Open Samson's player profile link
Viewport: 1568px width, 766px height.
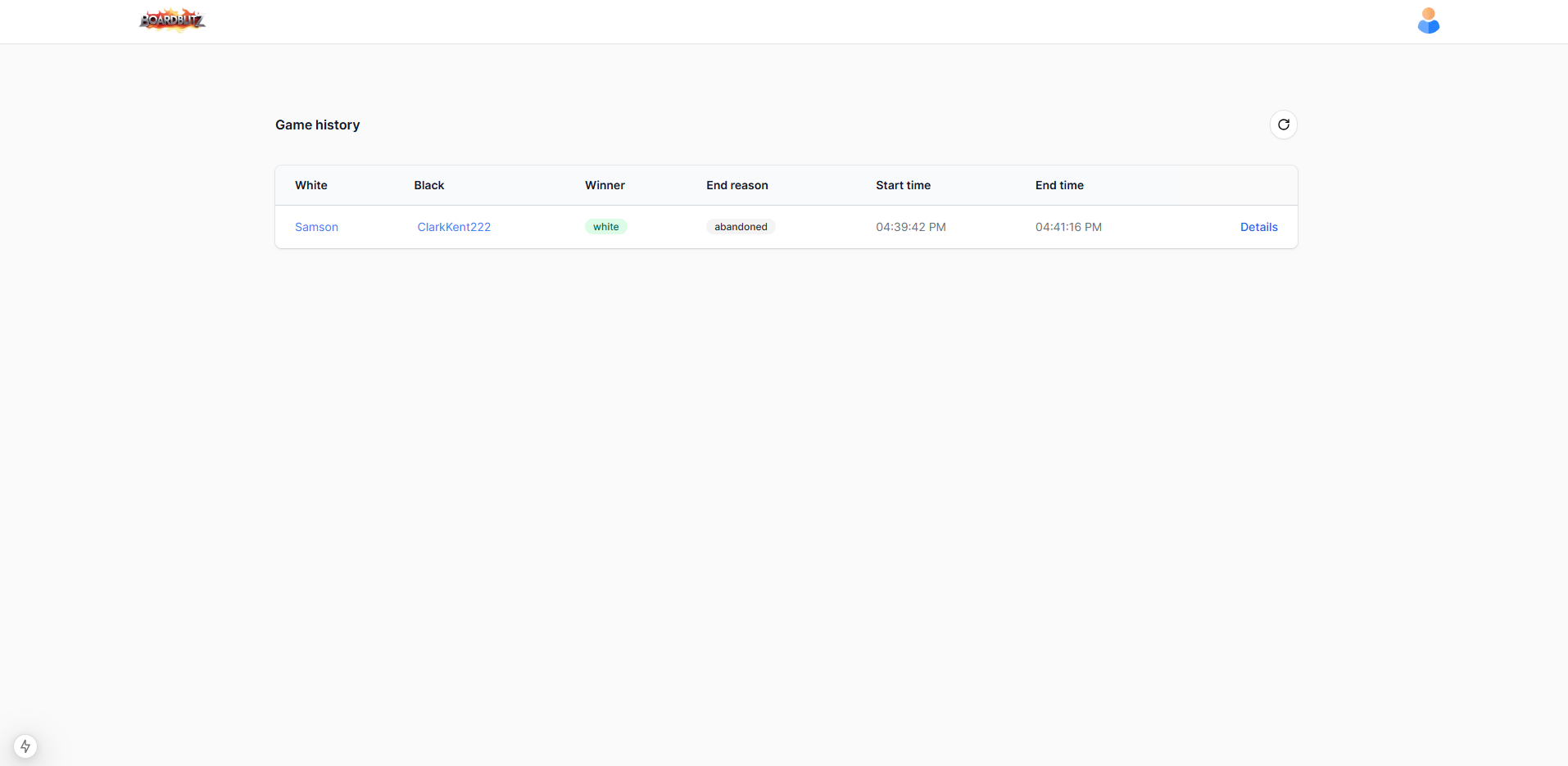pos(316,227)
